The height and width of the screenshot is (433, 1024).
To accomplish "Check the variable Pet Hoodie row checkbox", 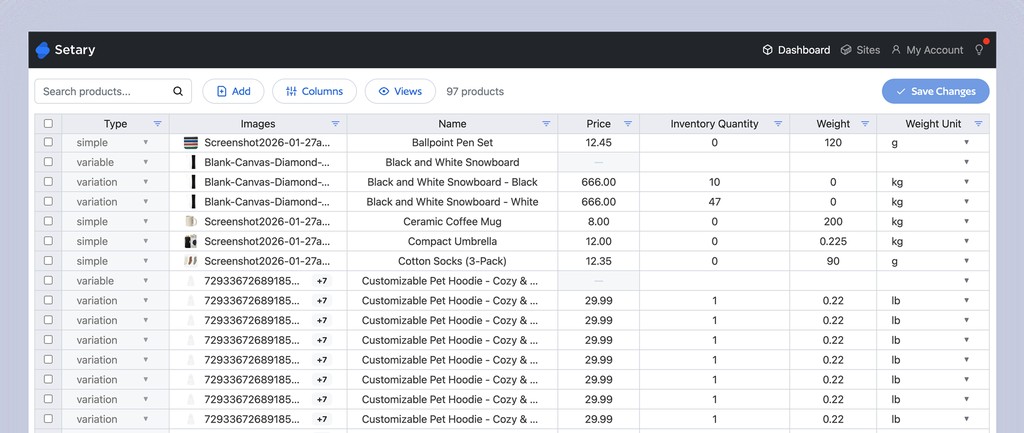I will 48,280.
